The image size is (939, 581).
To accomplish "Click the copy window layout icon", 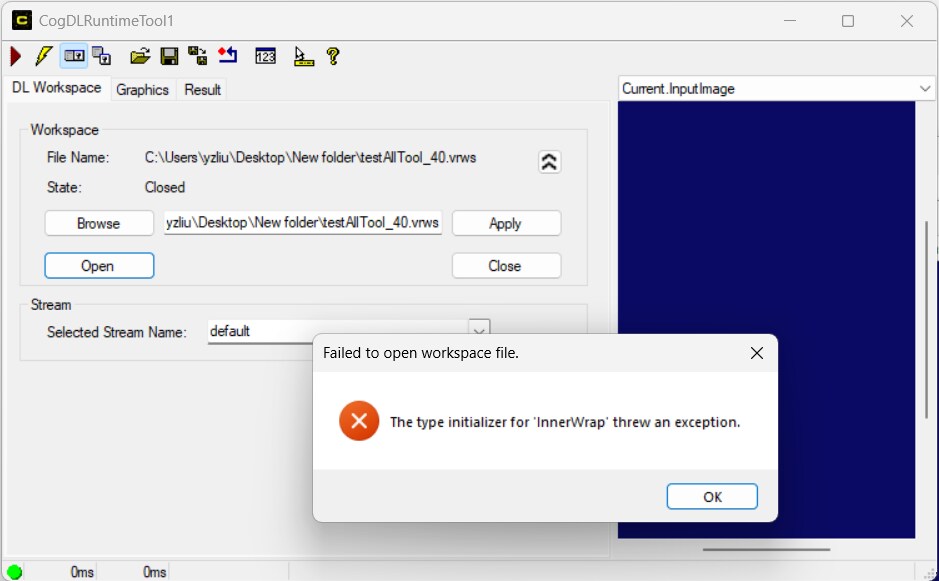I will coord(101,56).
